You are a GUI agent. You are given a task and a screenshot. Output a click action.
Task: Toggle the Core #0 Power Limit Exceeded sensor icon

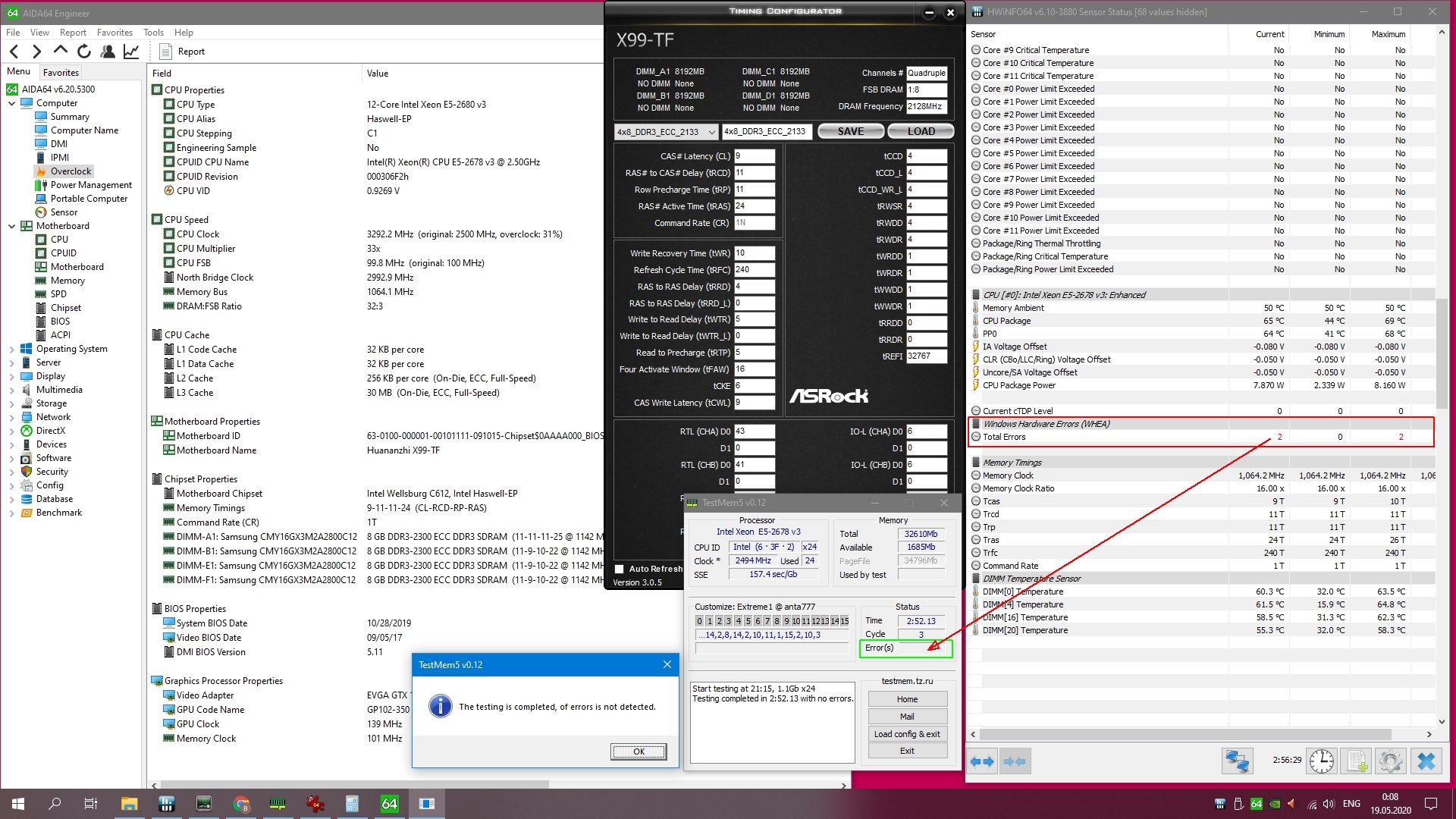coord(976,89)
